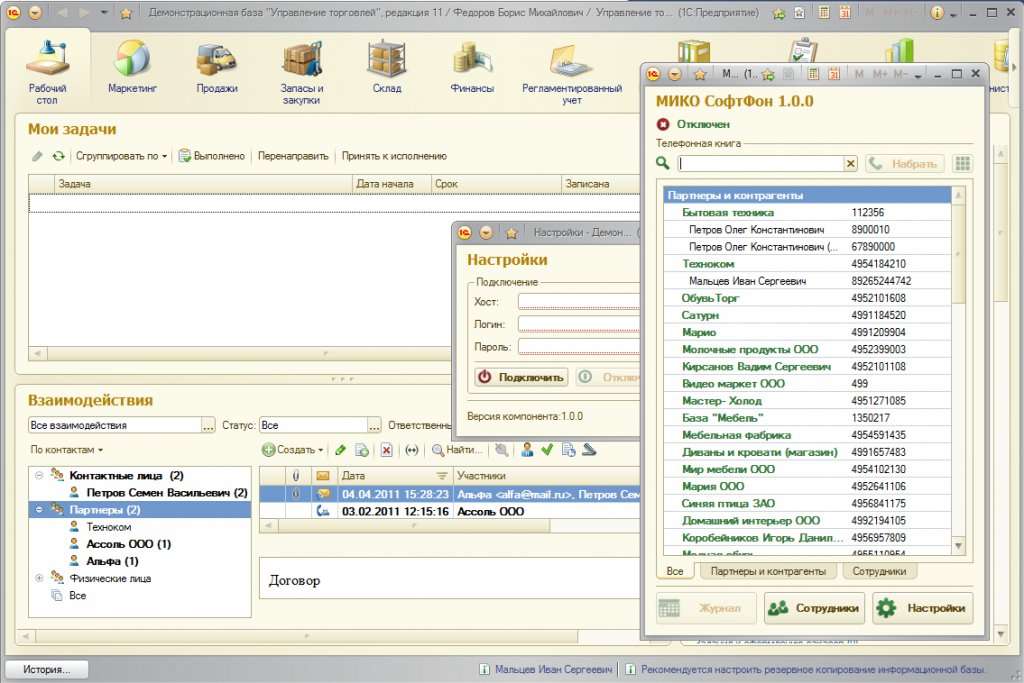The image size is (1024, 683).
Task: Click the info icon in main title bar
Action: click(936, 12)
